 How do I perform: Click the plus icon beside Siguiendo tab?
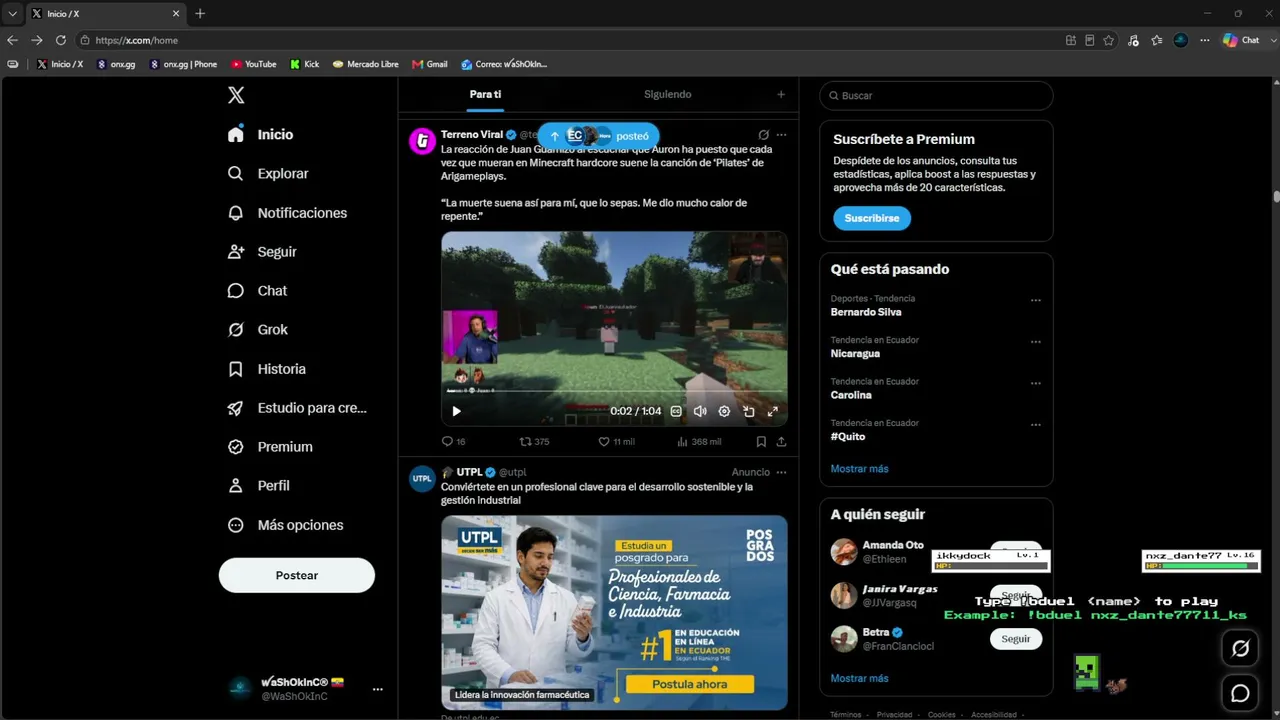pos(781,94)
